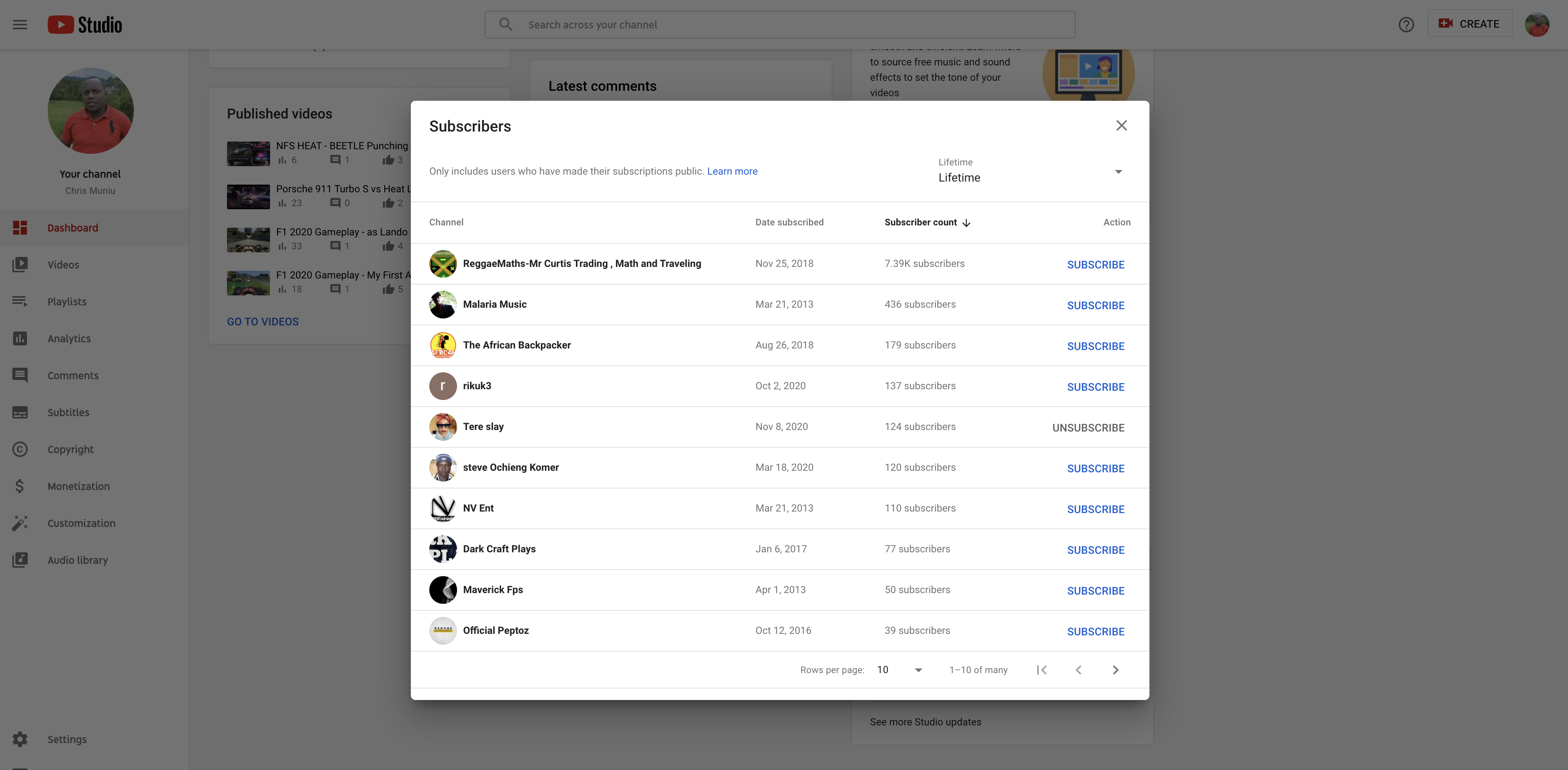Click the Monetization dollar icon
The height and width of the screenshot is (770, 1568).
pyautogui.click(x=20, y=486)
